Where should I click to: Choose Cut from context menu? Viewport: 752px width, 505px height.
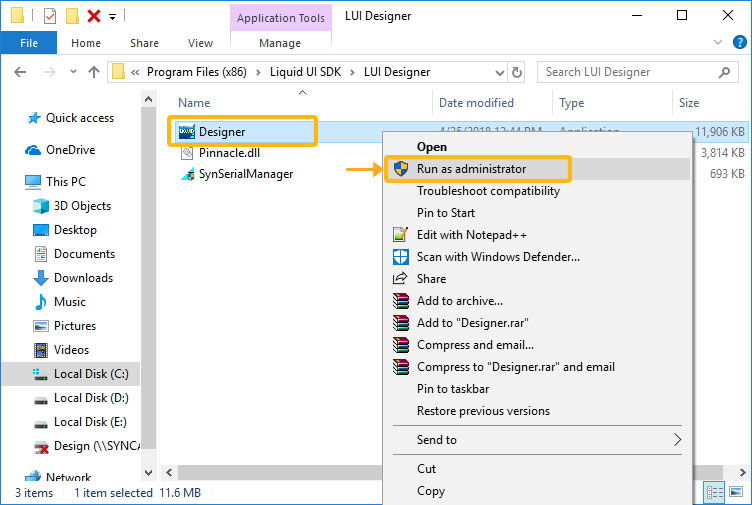click(426, 469)
